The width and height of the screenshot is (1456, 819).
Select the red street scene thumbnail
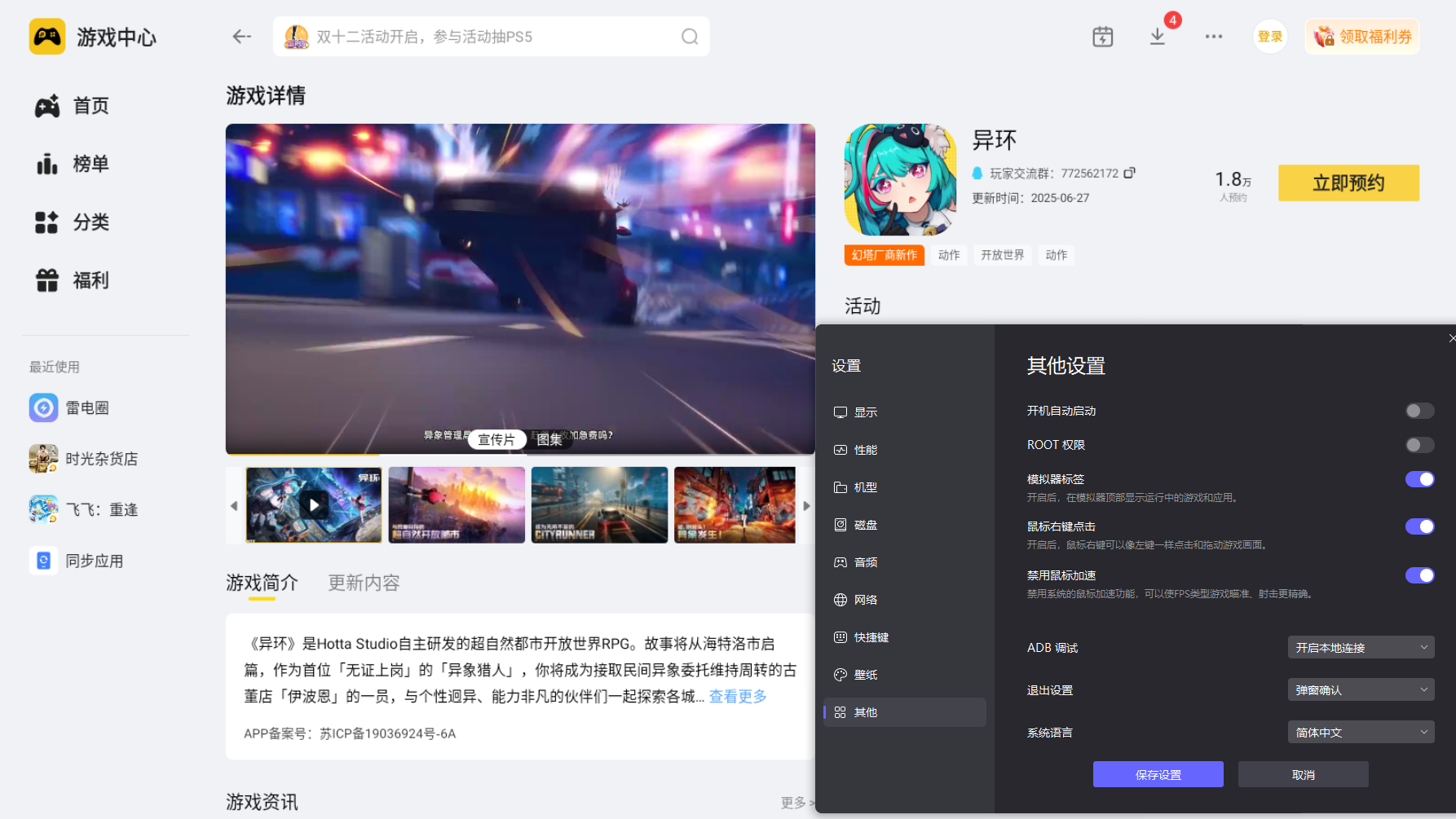(x=735, y=505)
